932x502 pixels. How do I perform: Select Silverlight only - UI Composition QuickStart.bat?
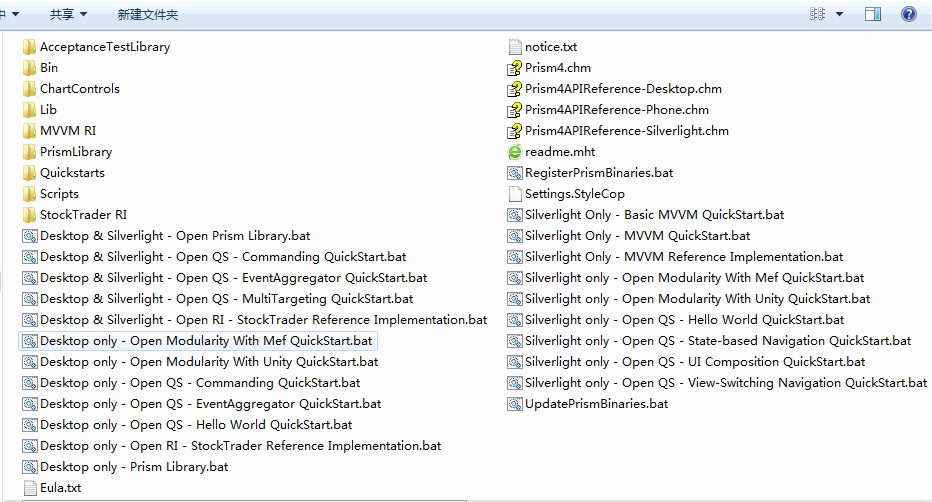[687, 362]
